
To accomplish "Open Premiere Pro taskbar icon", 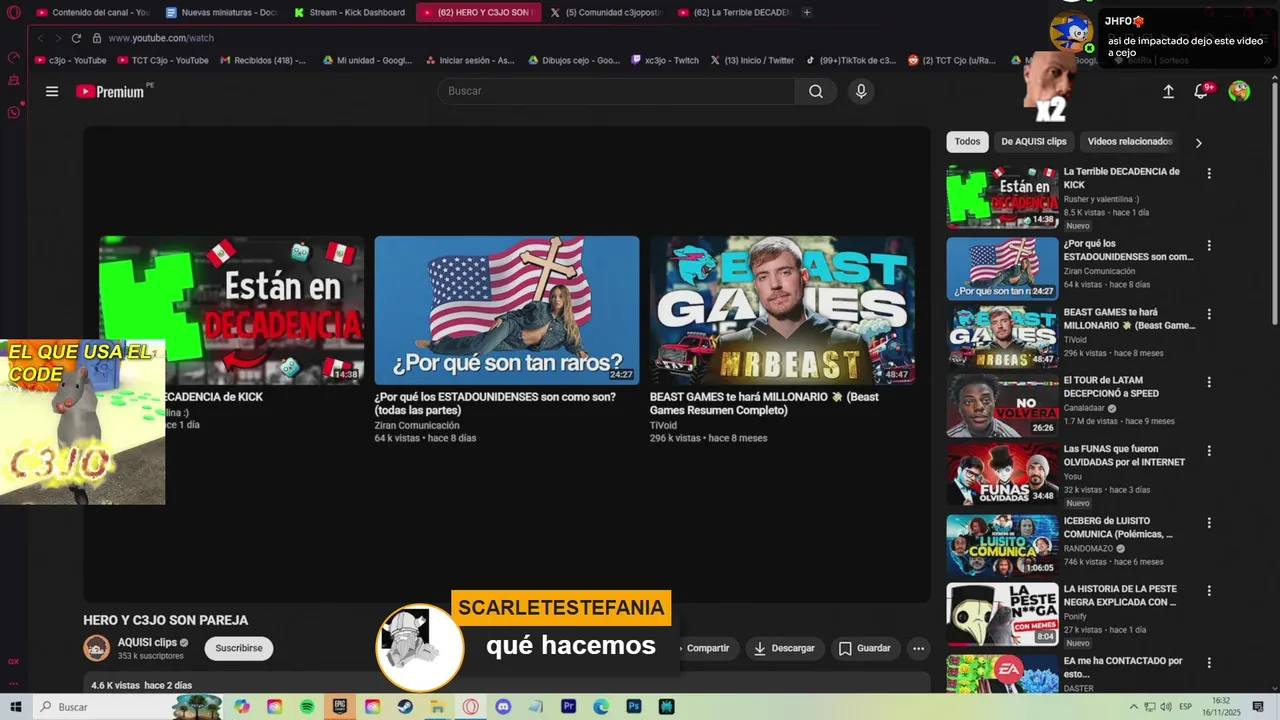I will click(568, 707).
